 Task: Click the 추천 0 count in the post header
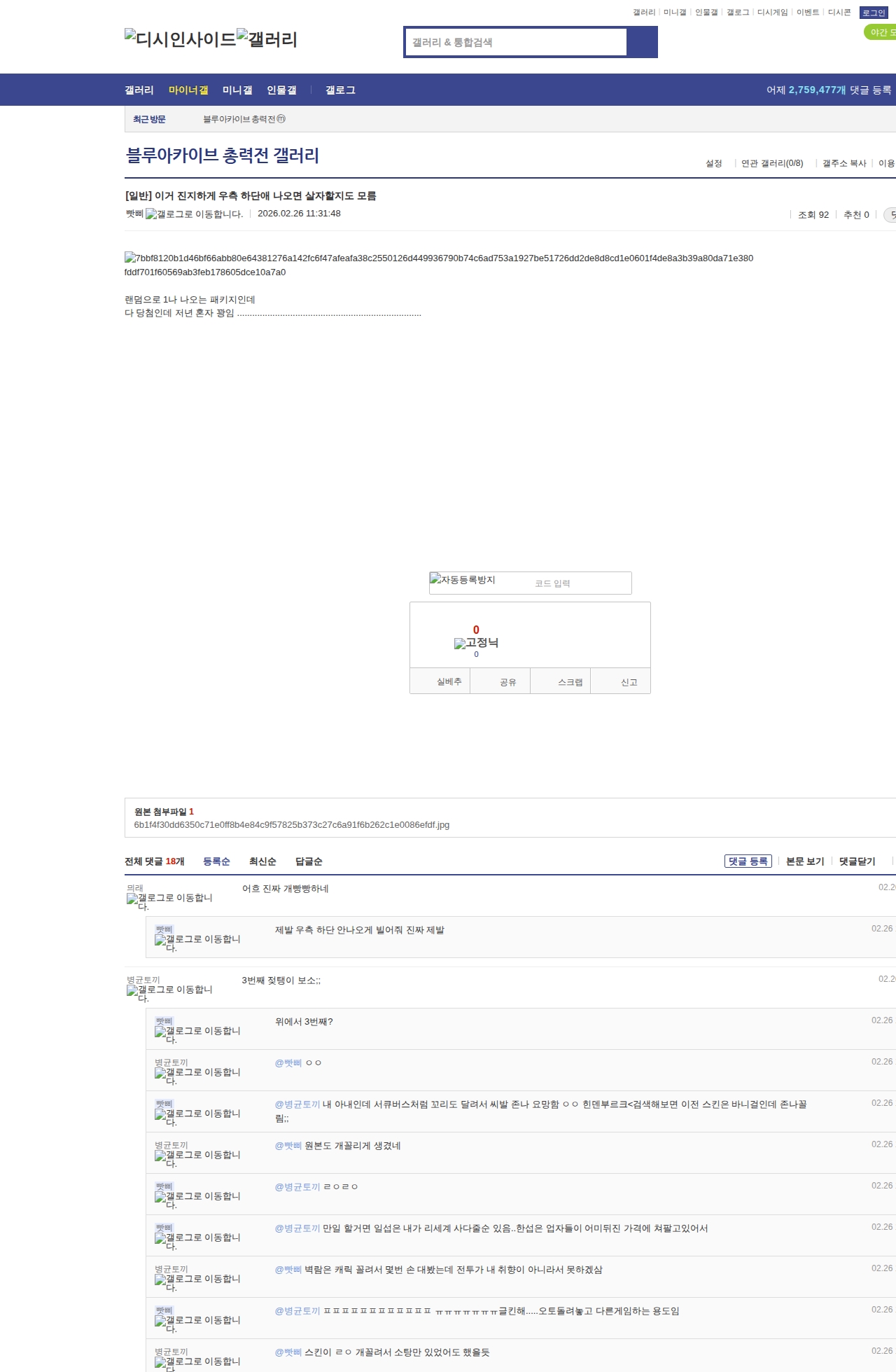coord(856,215)
